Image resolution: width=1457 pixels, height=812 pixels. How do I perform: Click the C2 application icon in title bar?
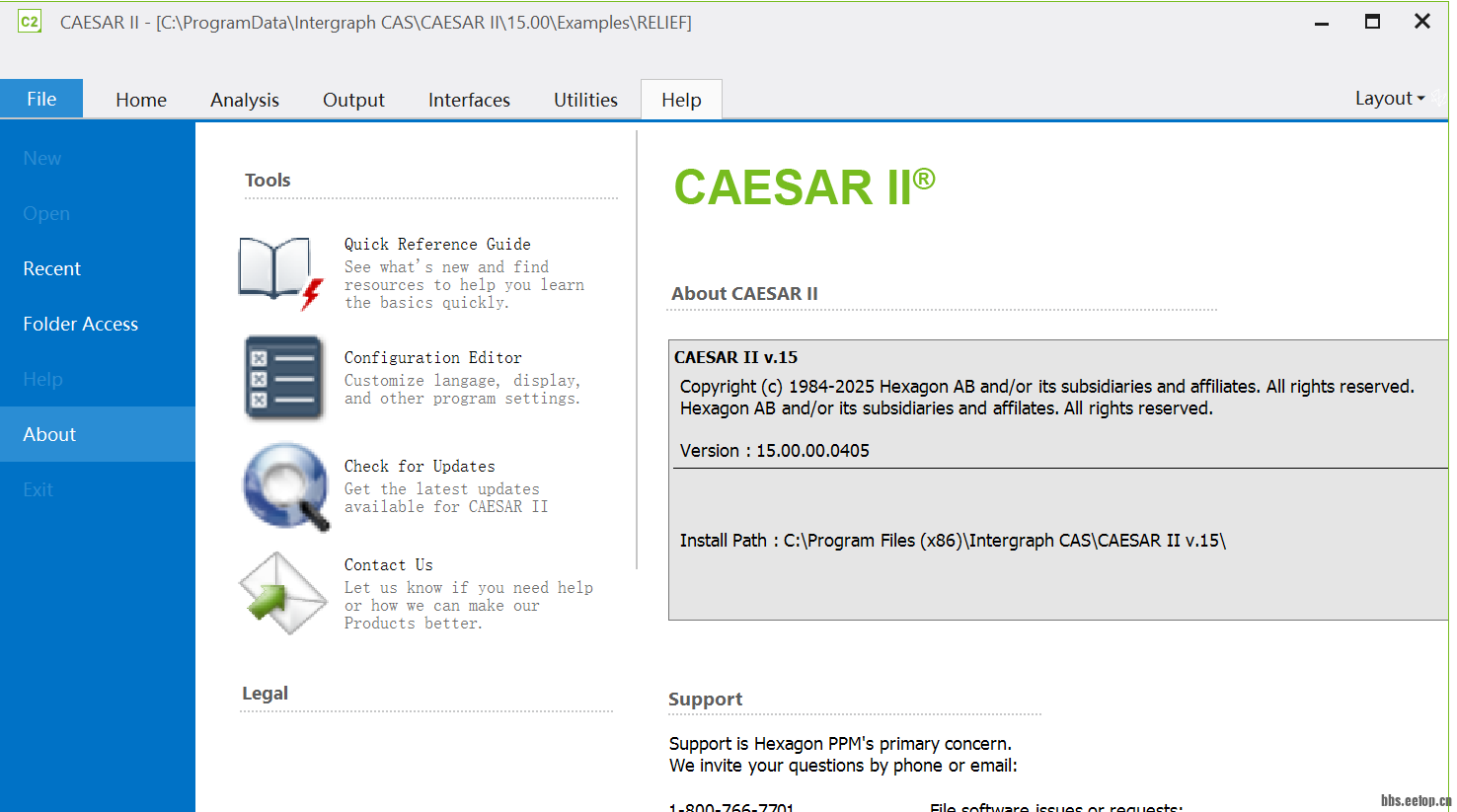tap(30, 22)
